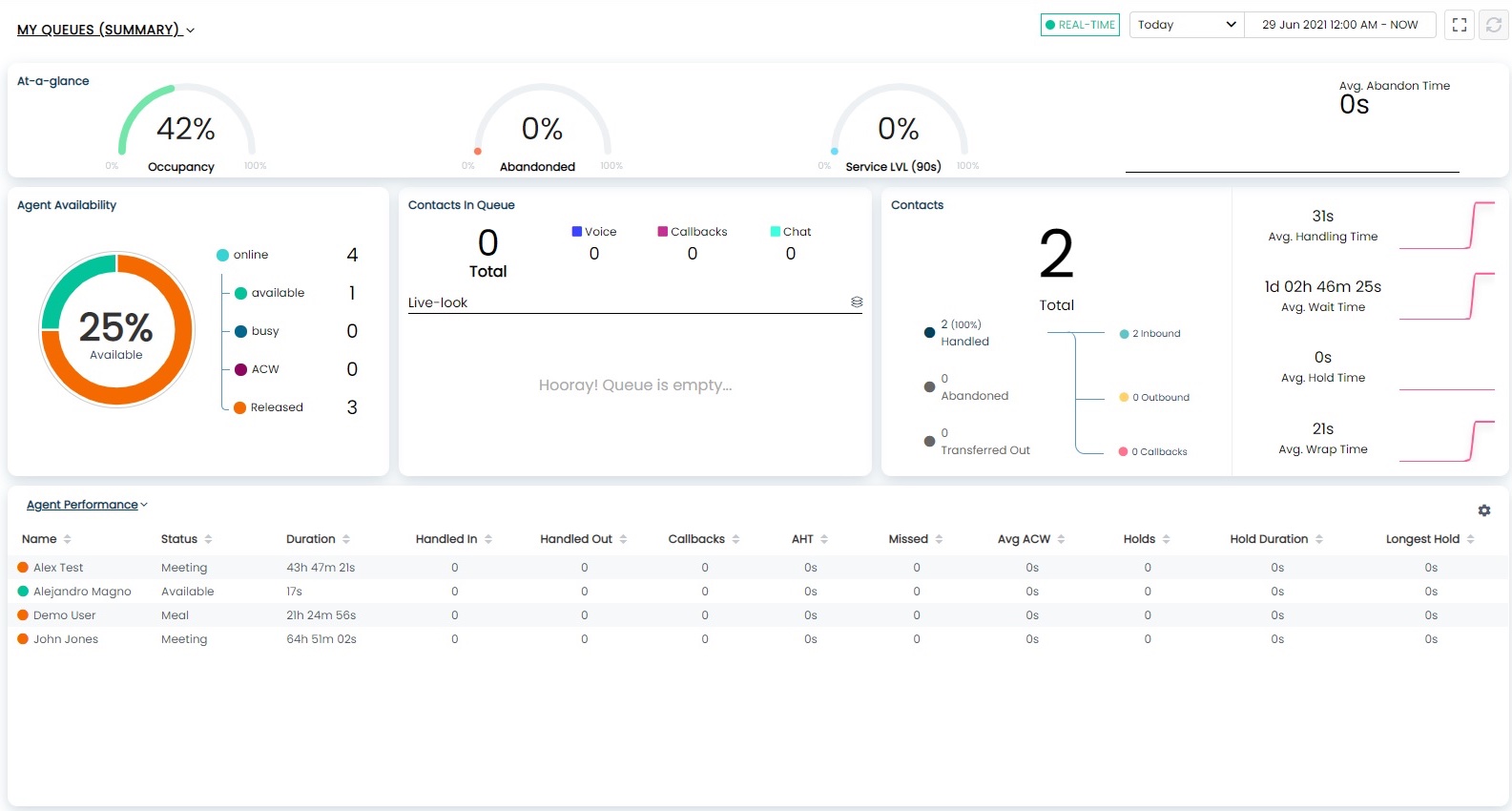This screenshot has width=1512, height=811.
Task: Open the Today date range dropdown
Action: tap(1187, 25)
